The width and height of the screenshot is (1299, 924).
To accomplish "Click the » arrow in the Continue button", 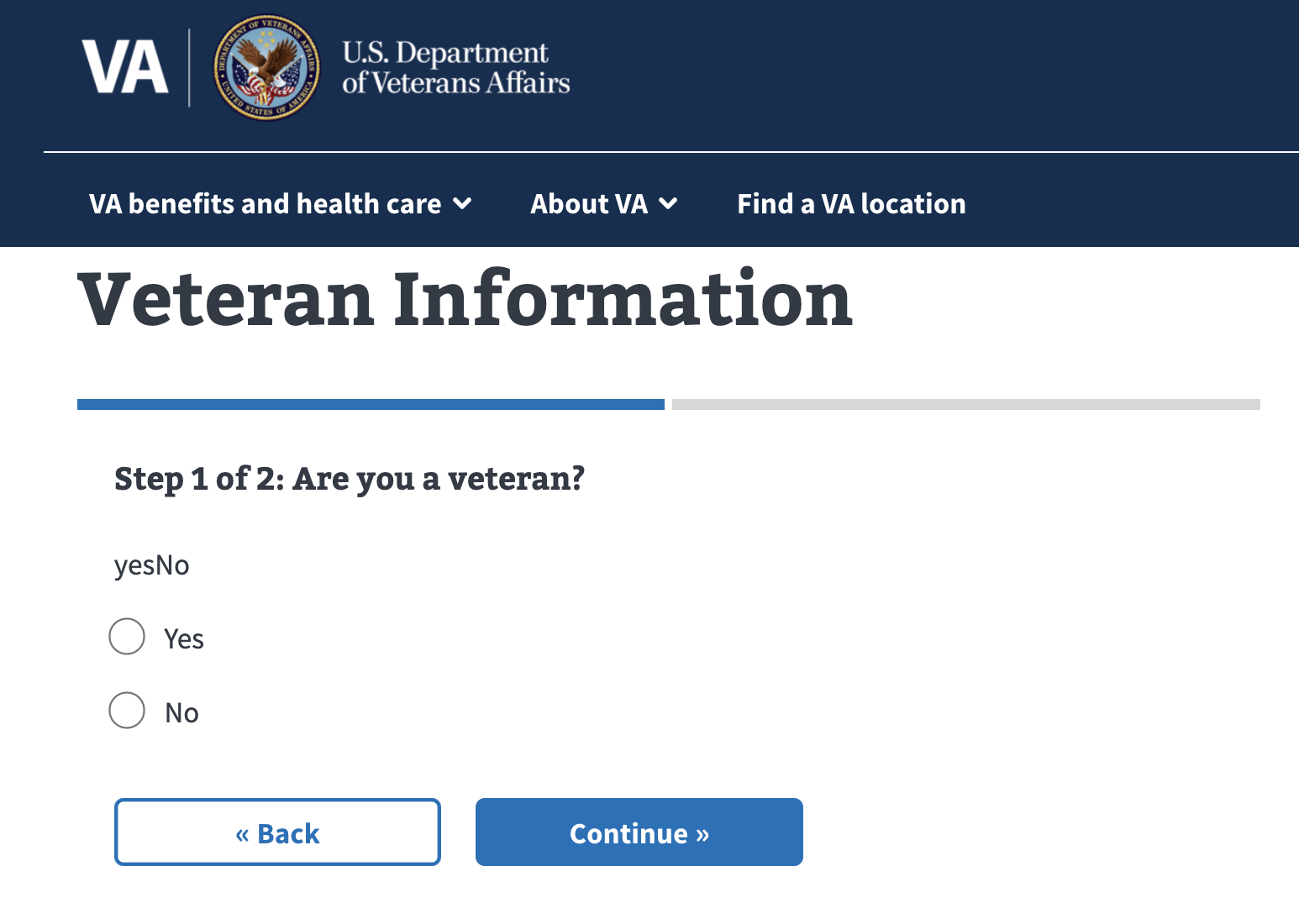I will pos(702,832).
